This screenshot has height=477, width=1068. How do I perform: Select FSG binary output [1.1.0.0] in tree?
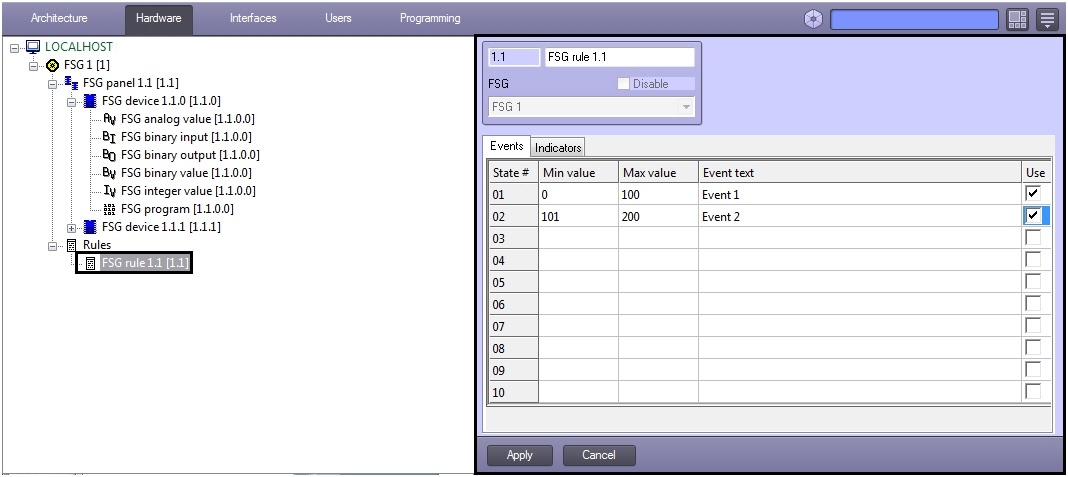190,155
